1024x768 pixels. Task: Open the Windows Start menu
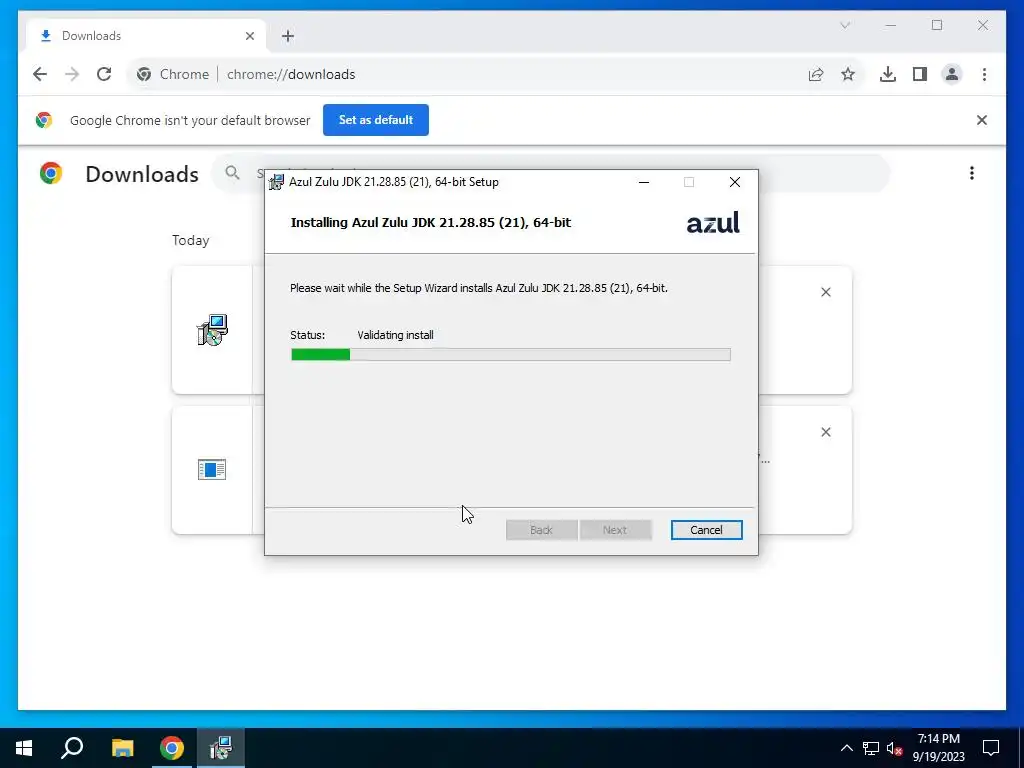[24, 748]
